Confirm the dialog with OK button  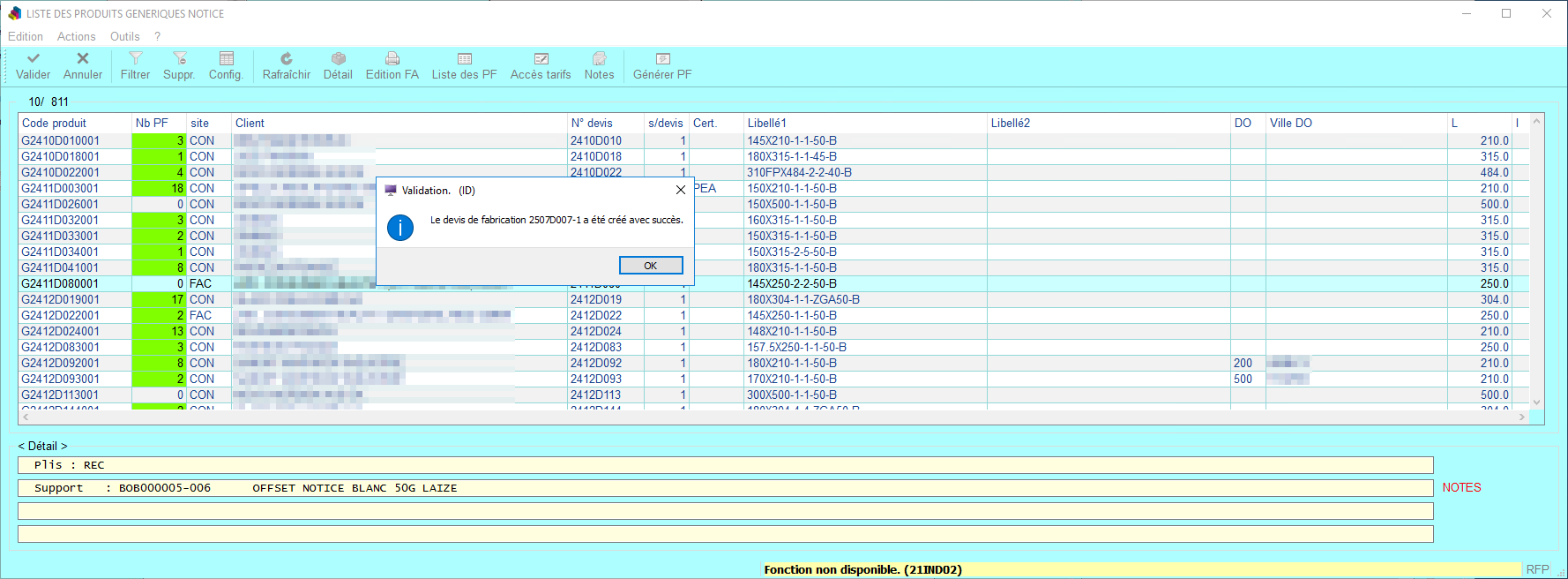click(x=651, y=266)
